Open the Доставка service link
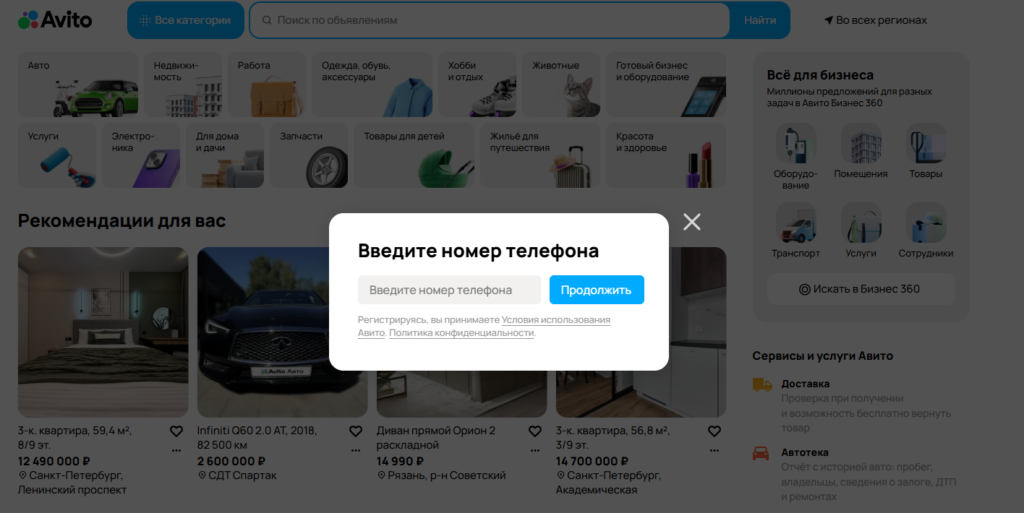This screenshot has width=1024, height=513. click(805, 384)
